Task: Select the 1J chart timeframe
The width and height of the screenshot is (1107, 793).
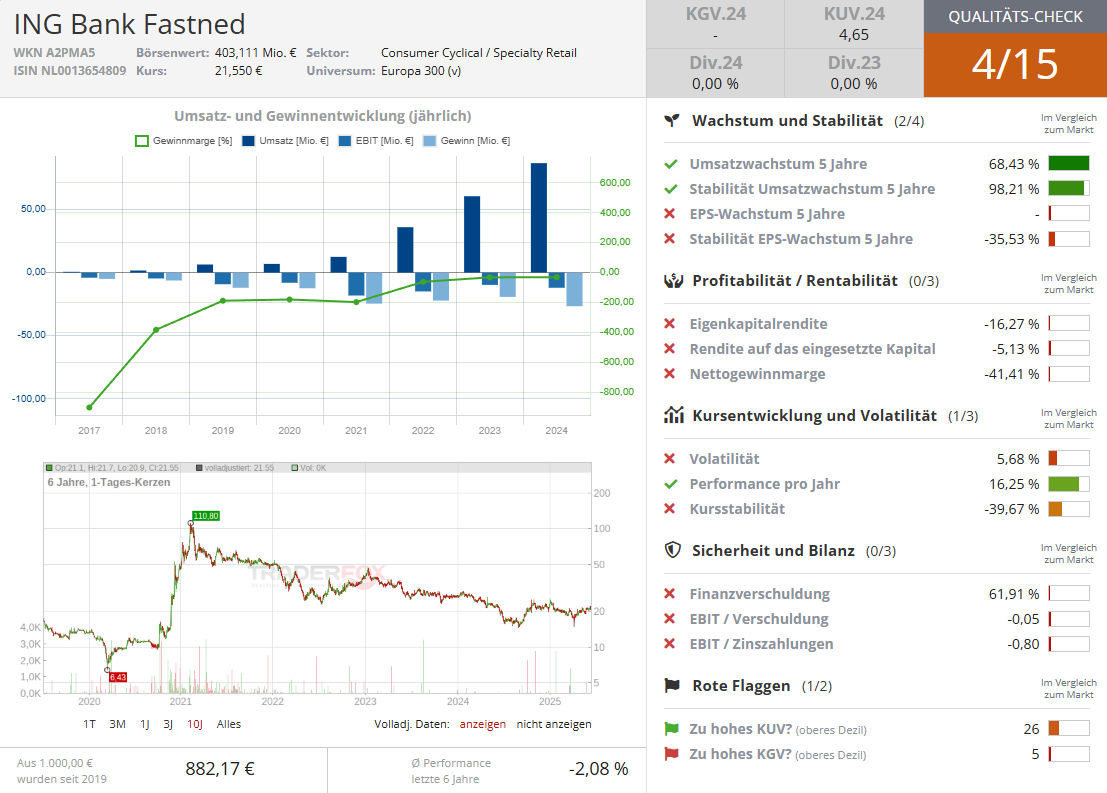Action: [x=145, y=724]
